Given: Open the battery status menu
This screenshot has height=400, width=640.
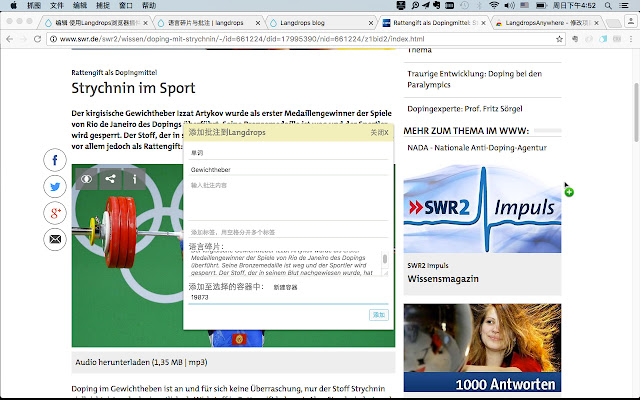Looking at the screenshot, I should point(541,5).
